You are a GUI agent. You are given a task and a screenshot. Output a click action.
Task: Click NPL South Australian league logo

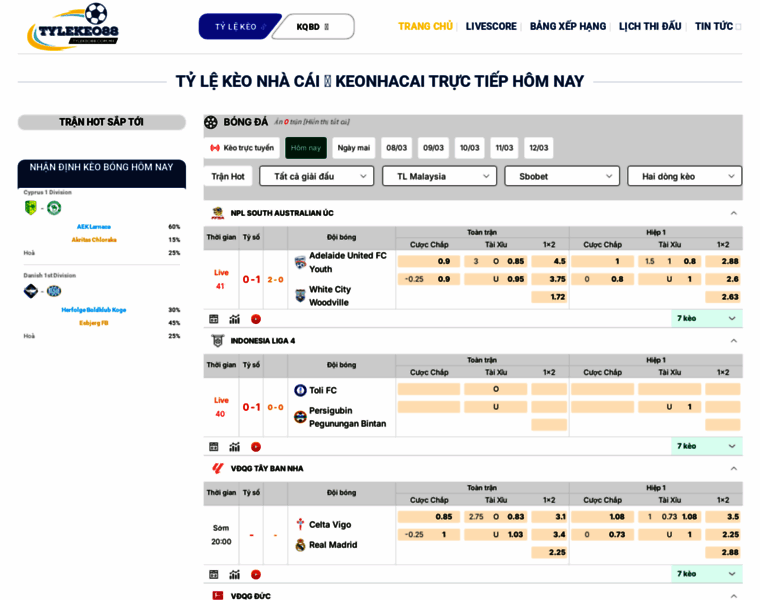(218, 213)
